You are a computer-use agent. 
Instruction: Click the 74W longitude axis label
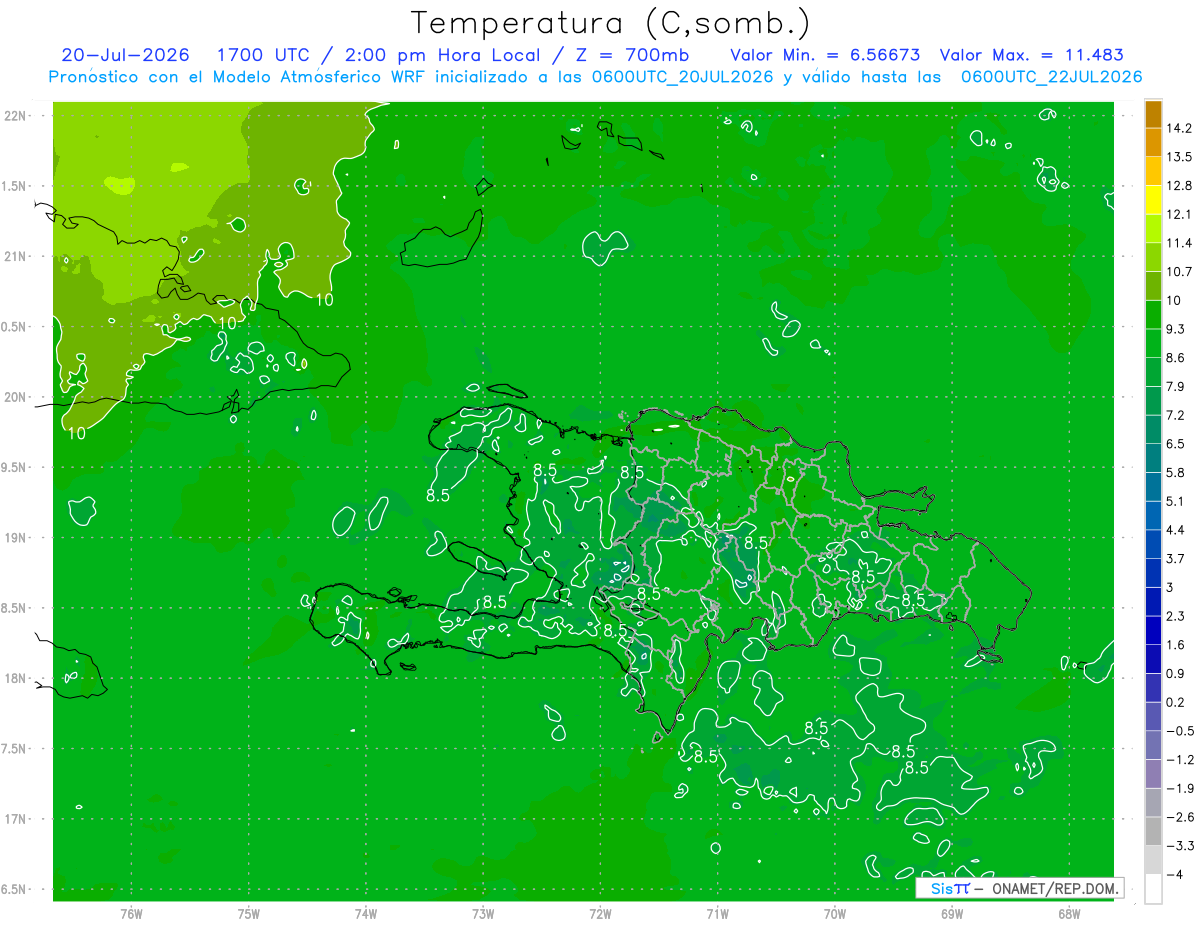pyautogui.click(x=366, y=914)
